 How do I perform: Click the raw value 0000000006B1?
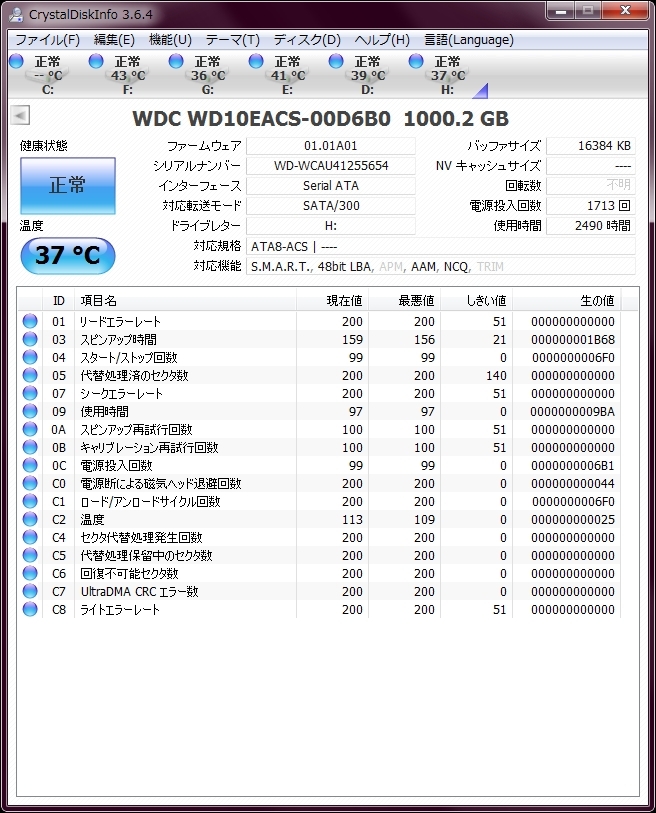[x=573, y=466]
